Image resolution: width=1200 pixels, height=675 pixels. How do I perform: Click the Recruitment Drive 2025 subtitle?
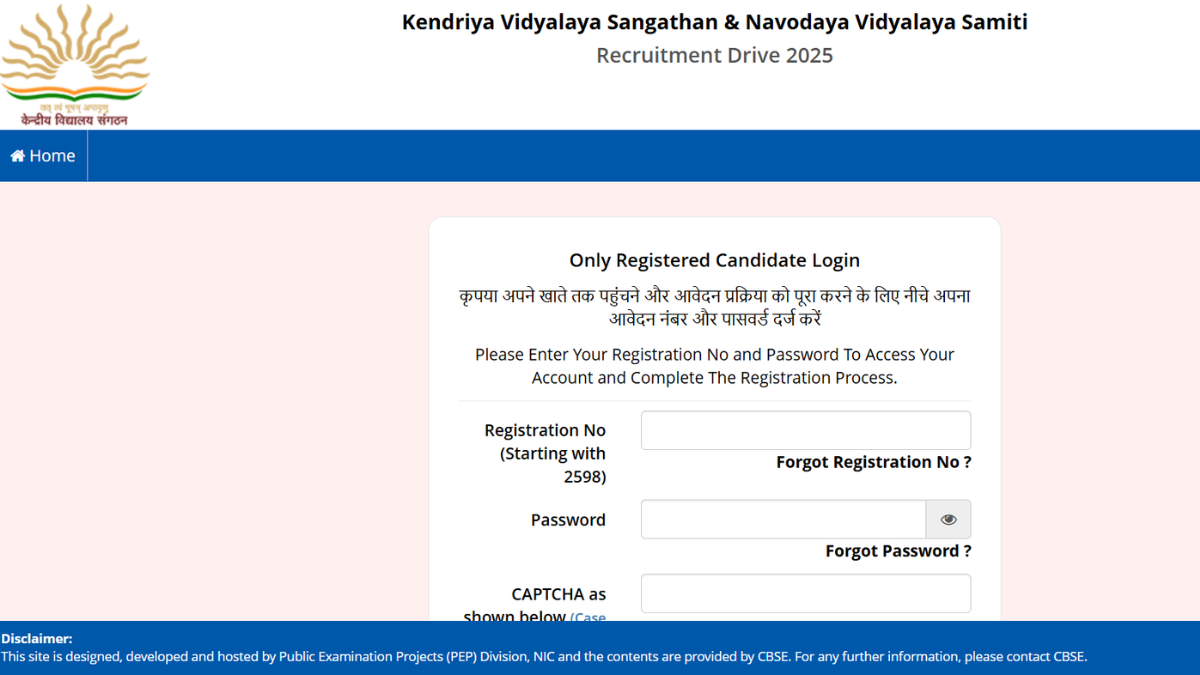714,56
